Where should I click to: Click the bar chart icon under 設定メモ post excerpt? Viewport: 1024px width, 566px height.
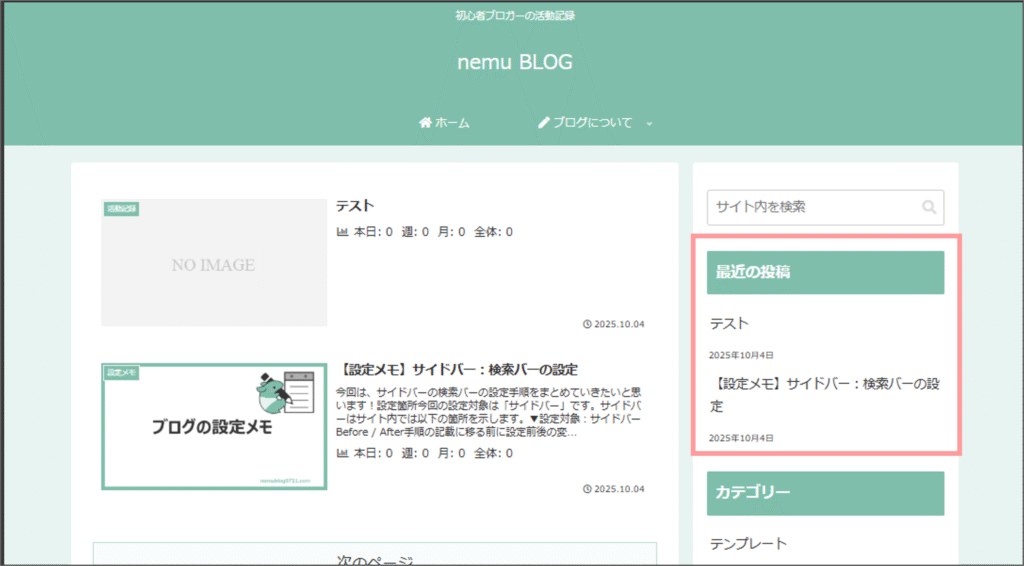pos(343,454)
